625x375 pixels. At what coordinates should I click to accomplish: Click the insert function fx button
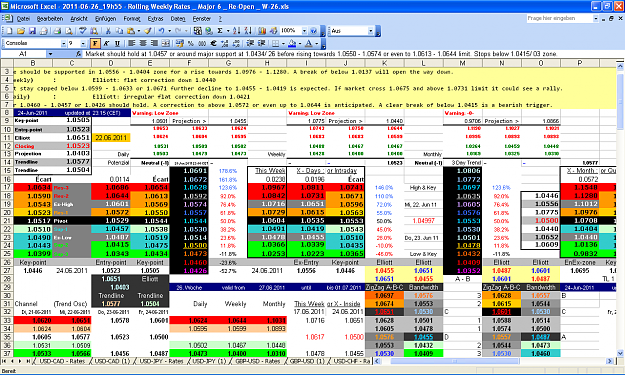tap(79, 54)
